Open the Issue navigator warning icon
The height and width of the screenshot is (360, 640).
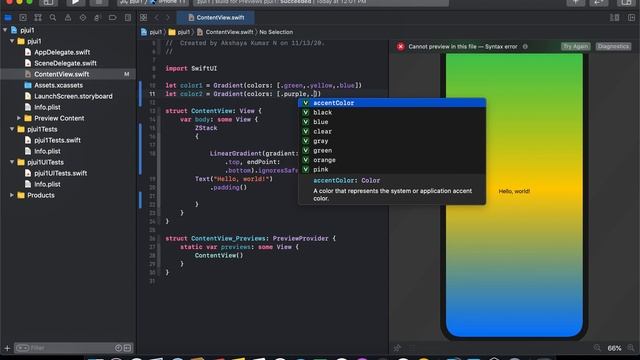click(x=68, y=18)
